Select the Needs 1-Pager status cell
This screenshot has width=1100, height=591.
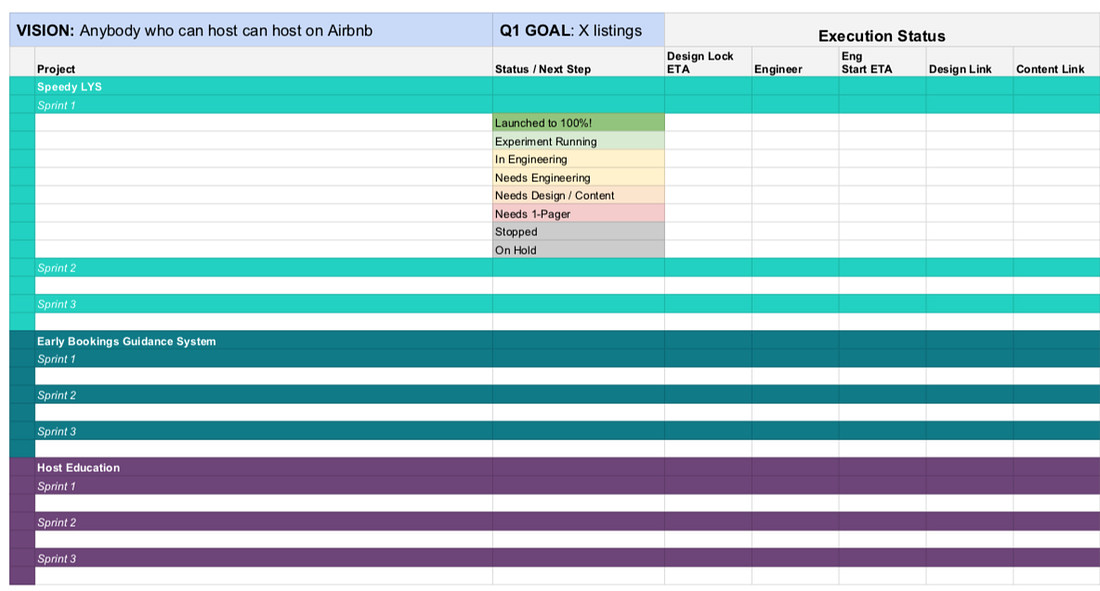tap(578, 214)
